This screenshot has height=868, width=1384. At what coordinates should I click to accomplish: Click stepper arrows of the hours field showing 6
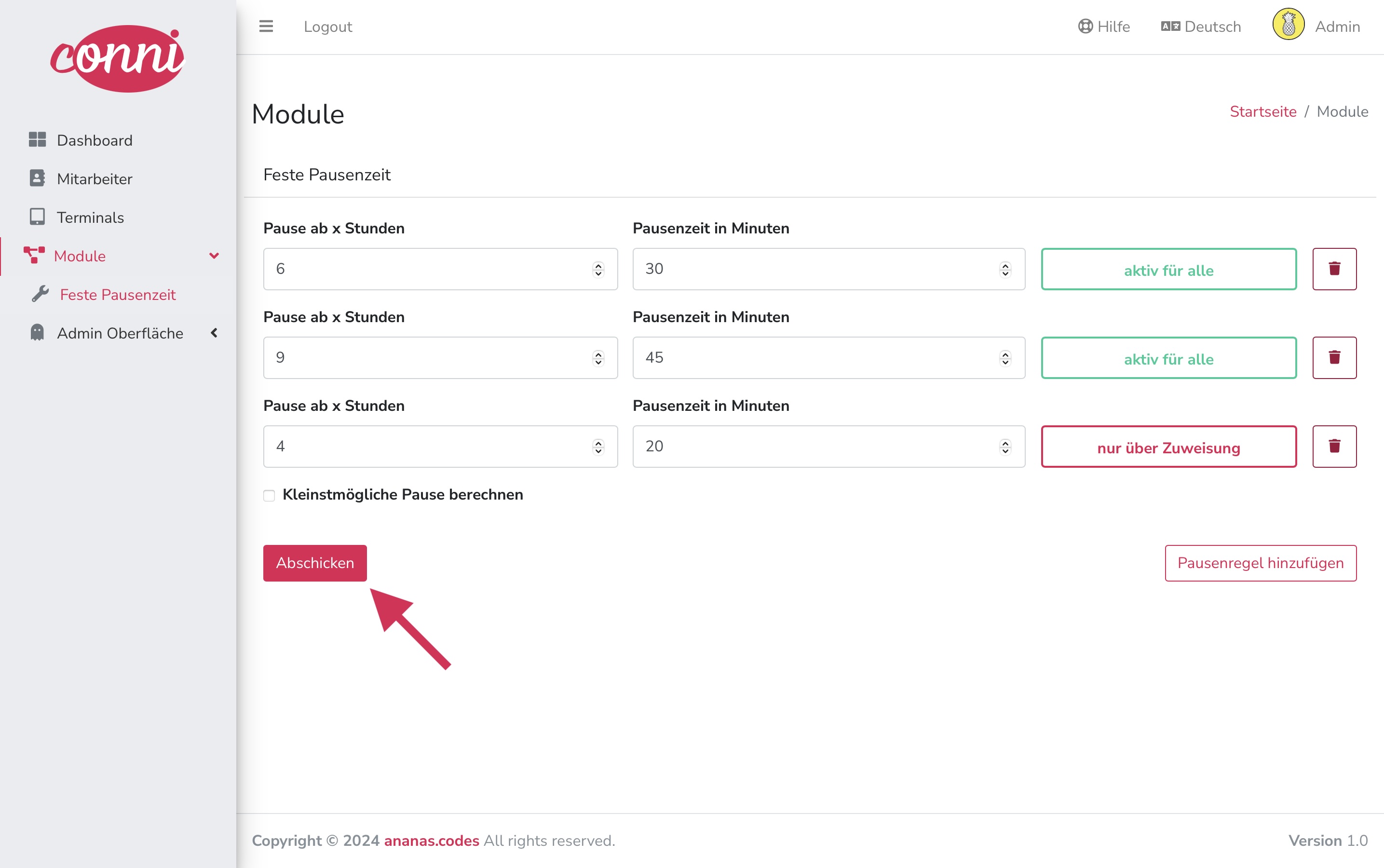tap(598, 269)
